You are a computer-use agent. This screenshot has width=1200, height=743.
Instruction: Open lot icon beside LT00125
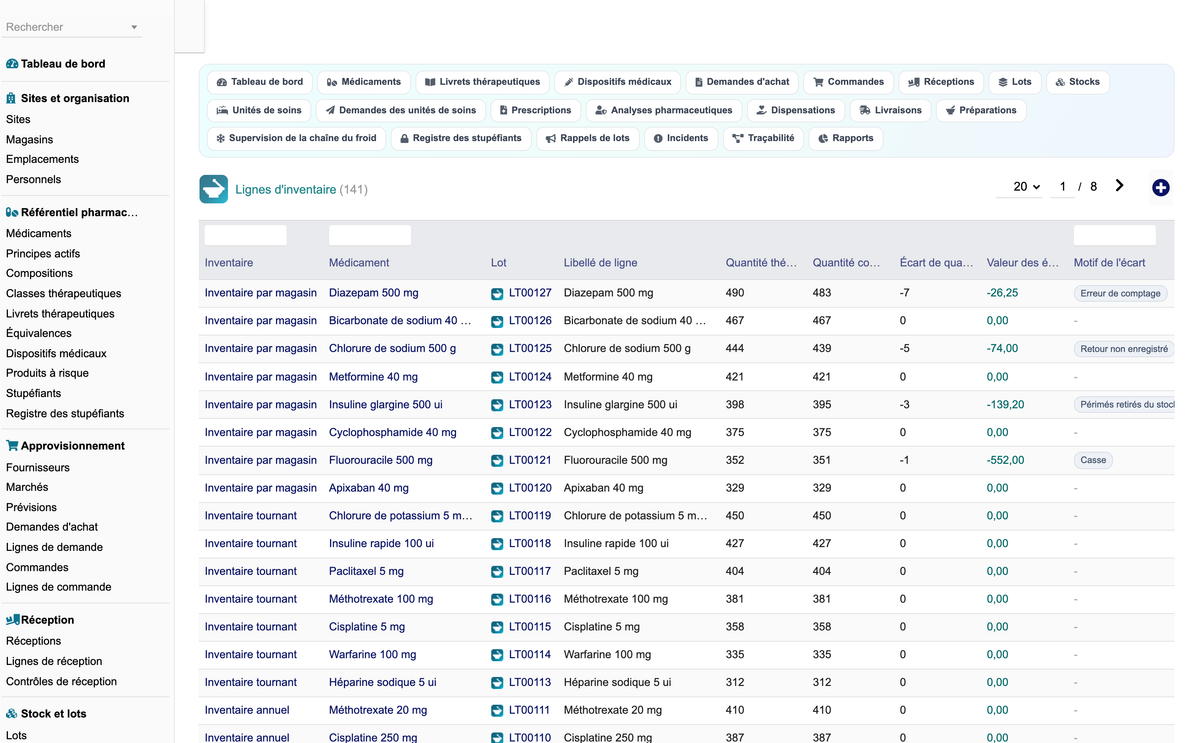click(x=497, y=349)
